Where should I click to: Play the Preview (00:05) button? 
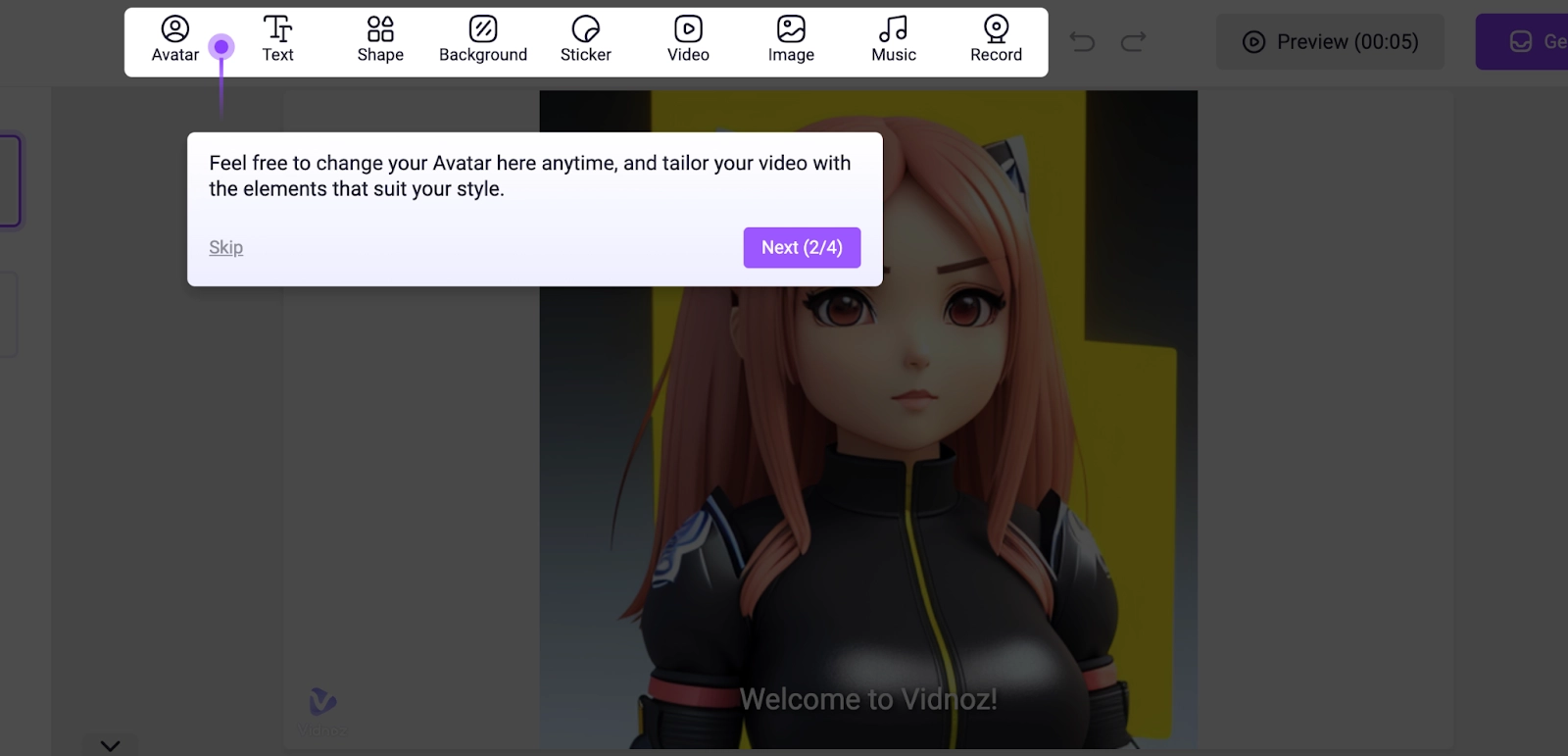coord(1330,41)
